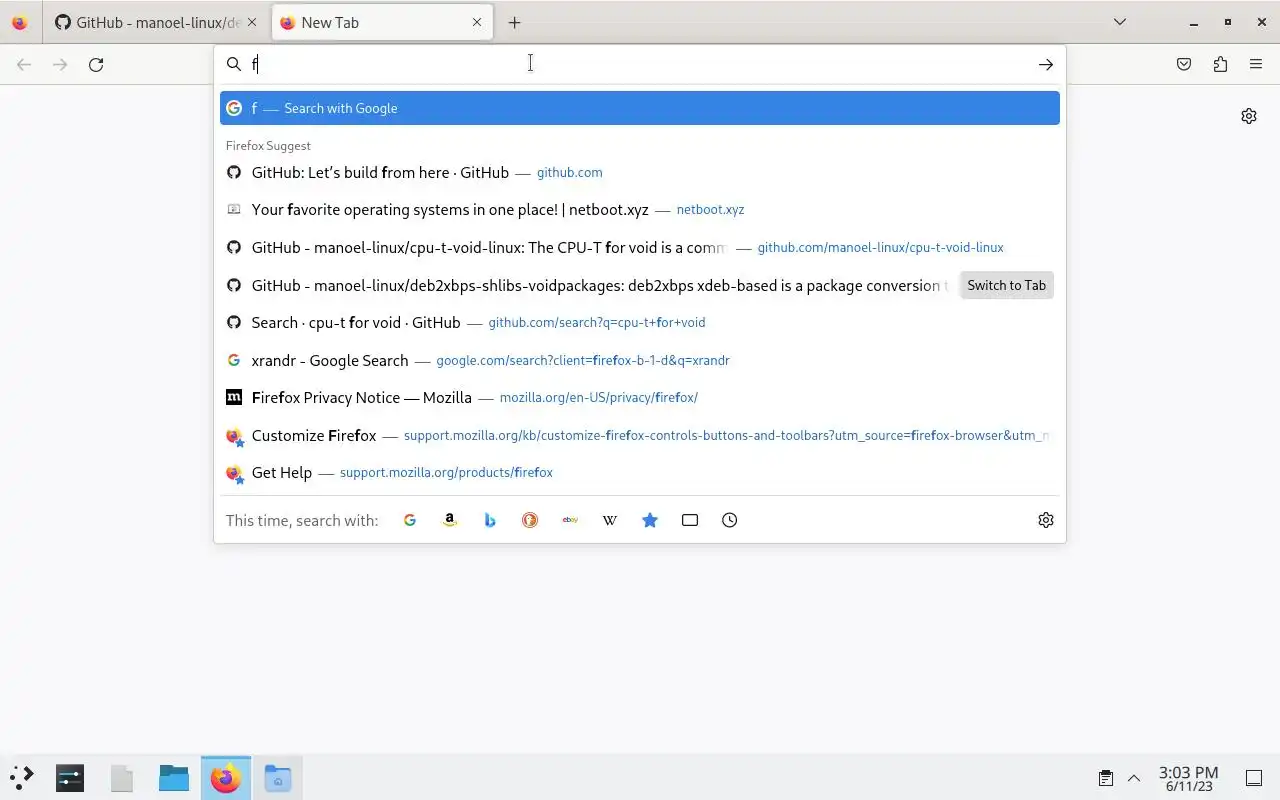Open a new tab with plus button
Viewport: 1280px width, 800px height.
(x=514, y=22)
